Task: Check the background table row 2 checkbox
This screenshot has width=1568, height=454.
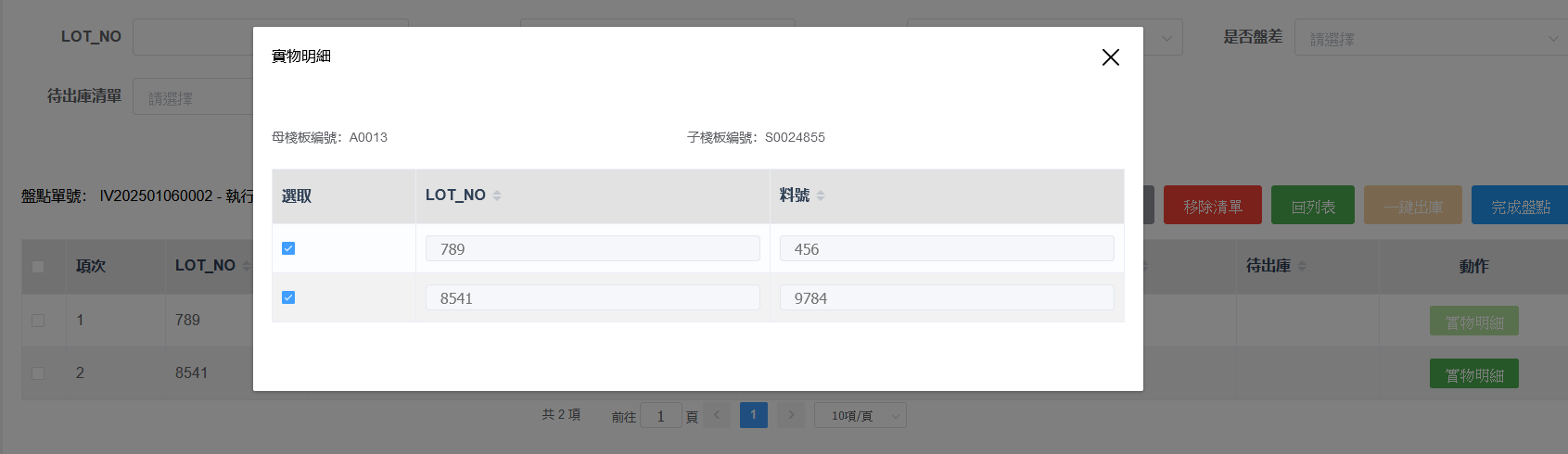Action: (x=38, y=372)
